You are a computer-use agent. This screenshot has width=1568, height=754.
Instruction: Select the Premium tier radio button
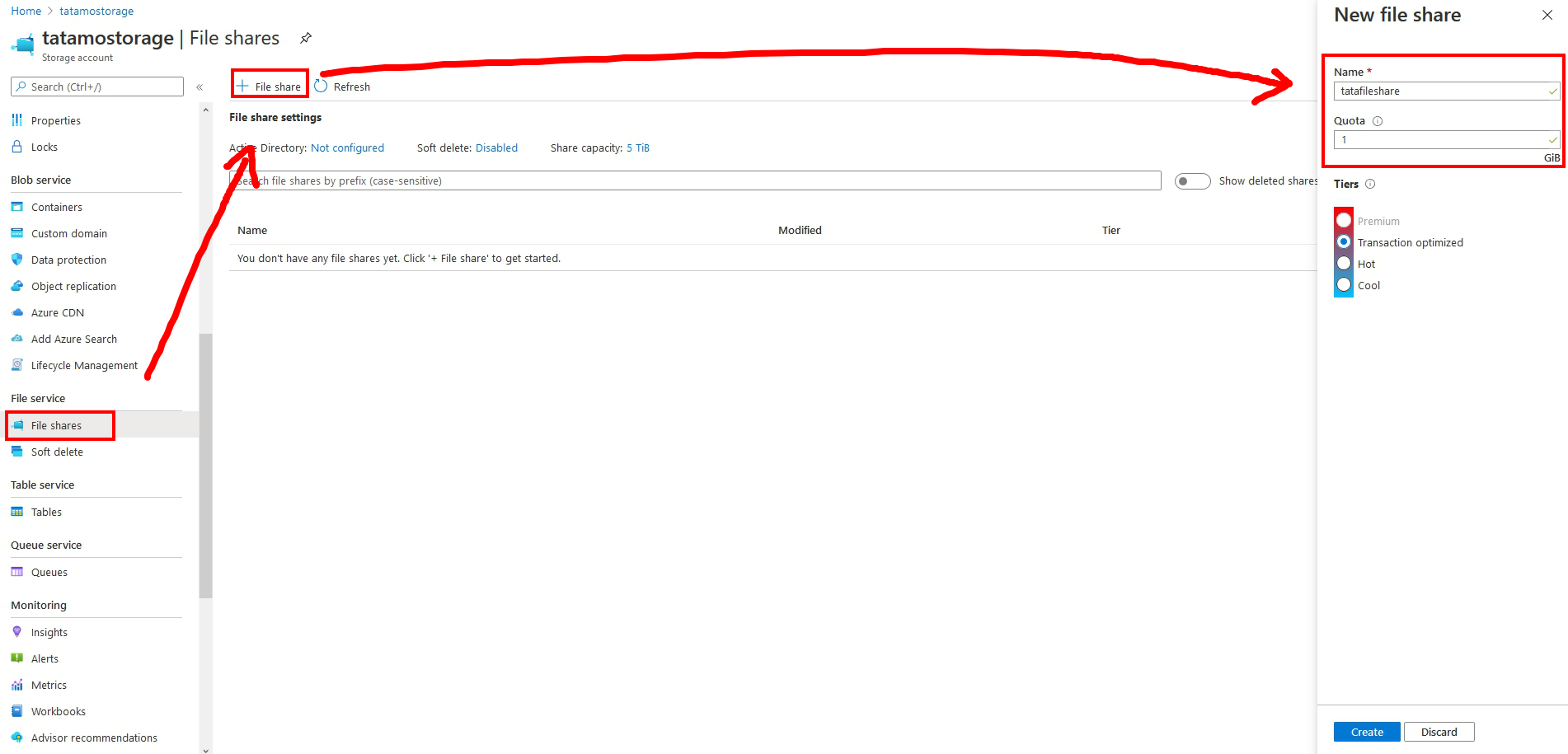1344,220
